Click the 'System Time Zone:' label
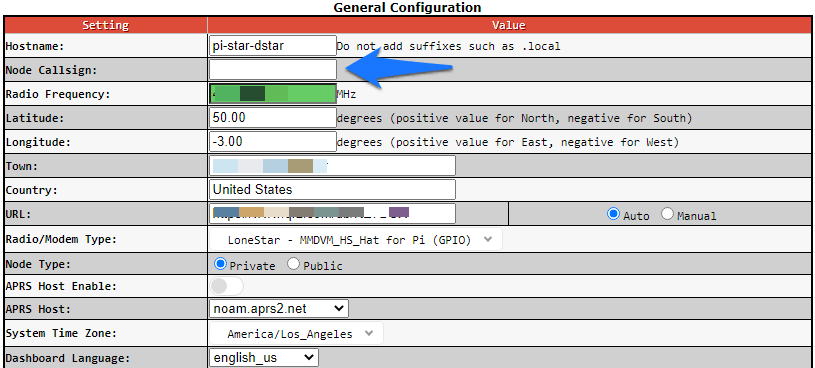The height and width of the screenshot is (368, 815). (x=61, y=334)
